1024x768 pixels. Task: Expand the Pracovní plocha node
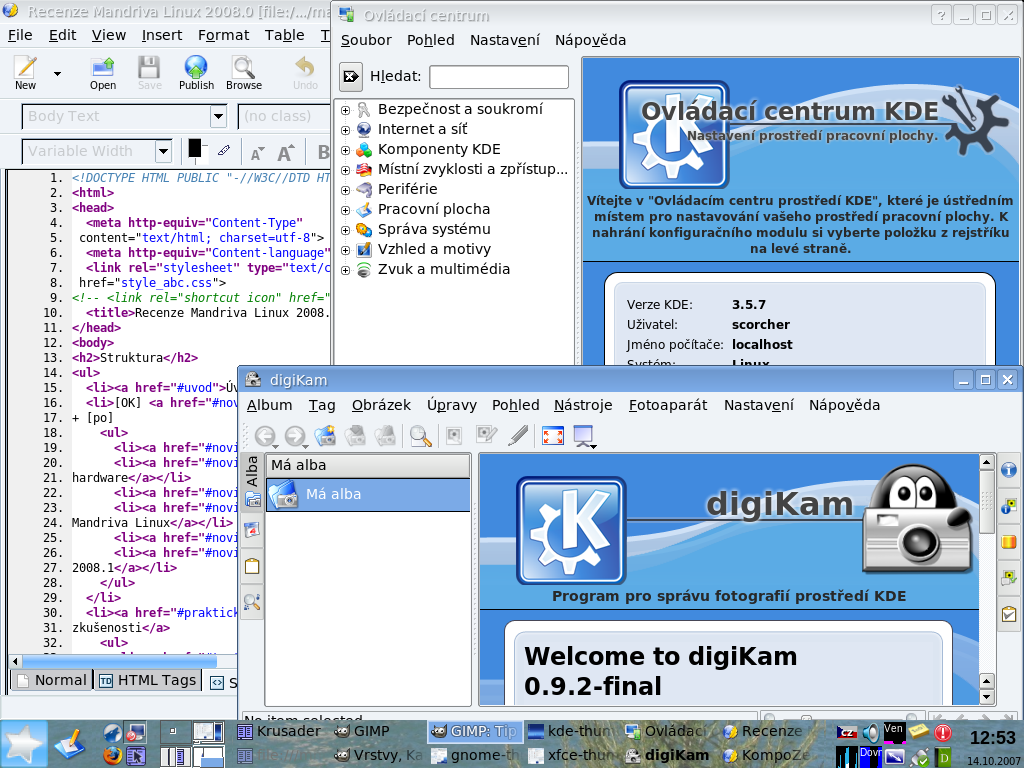(x=345, y=210)
